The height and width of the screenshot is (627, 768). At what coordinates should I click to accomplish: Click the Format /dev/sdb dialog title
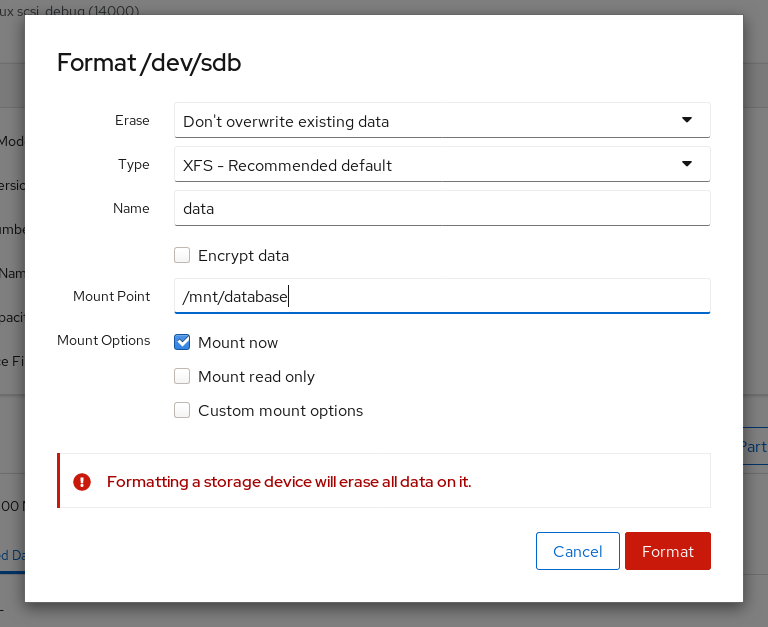pyautogui.click(x=149, y=63)
